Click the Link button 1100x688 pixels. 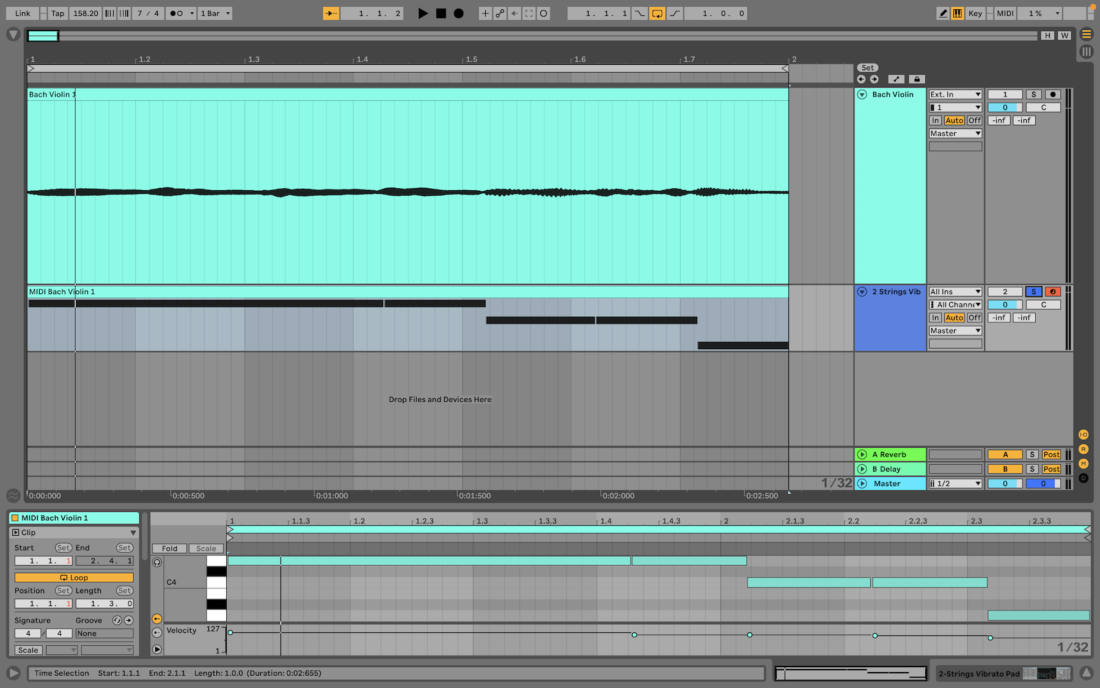(x=22, y=13)
